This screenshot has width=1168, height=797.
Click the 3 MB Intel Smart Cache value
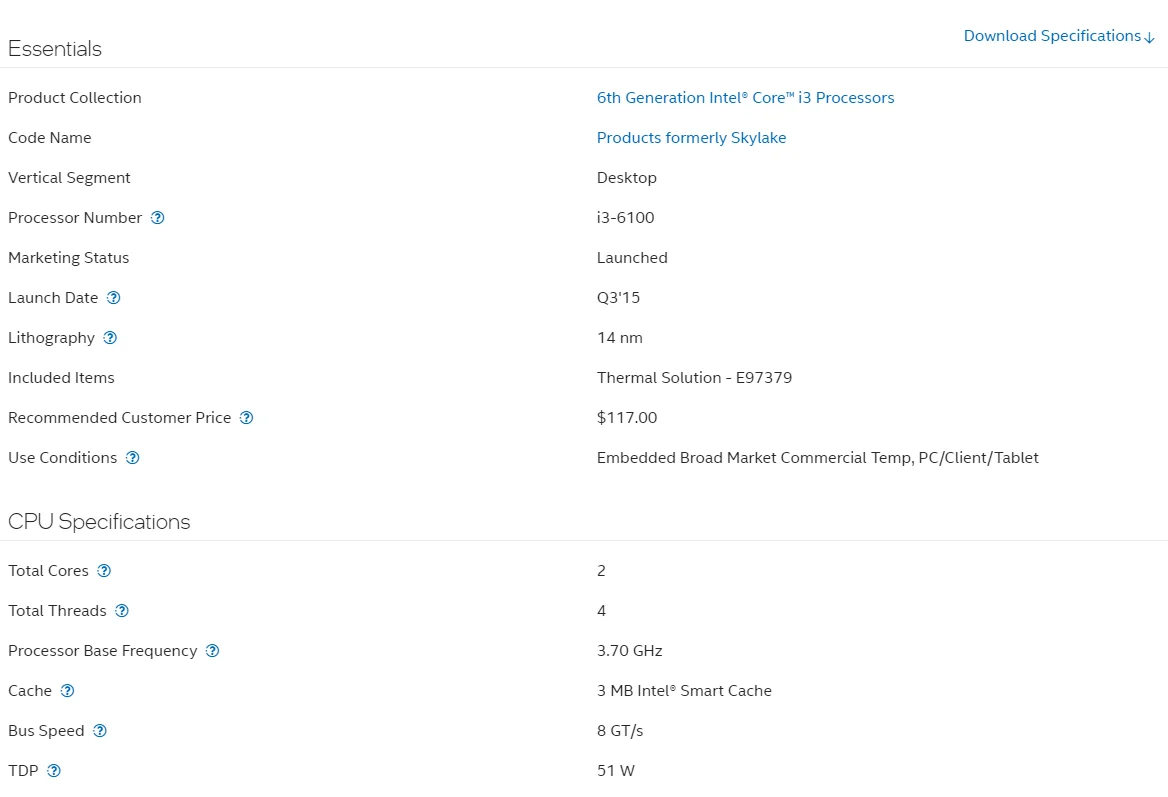point(684,691)
